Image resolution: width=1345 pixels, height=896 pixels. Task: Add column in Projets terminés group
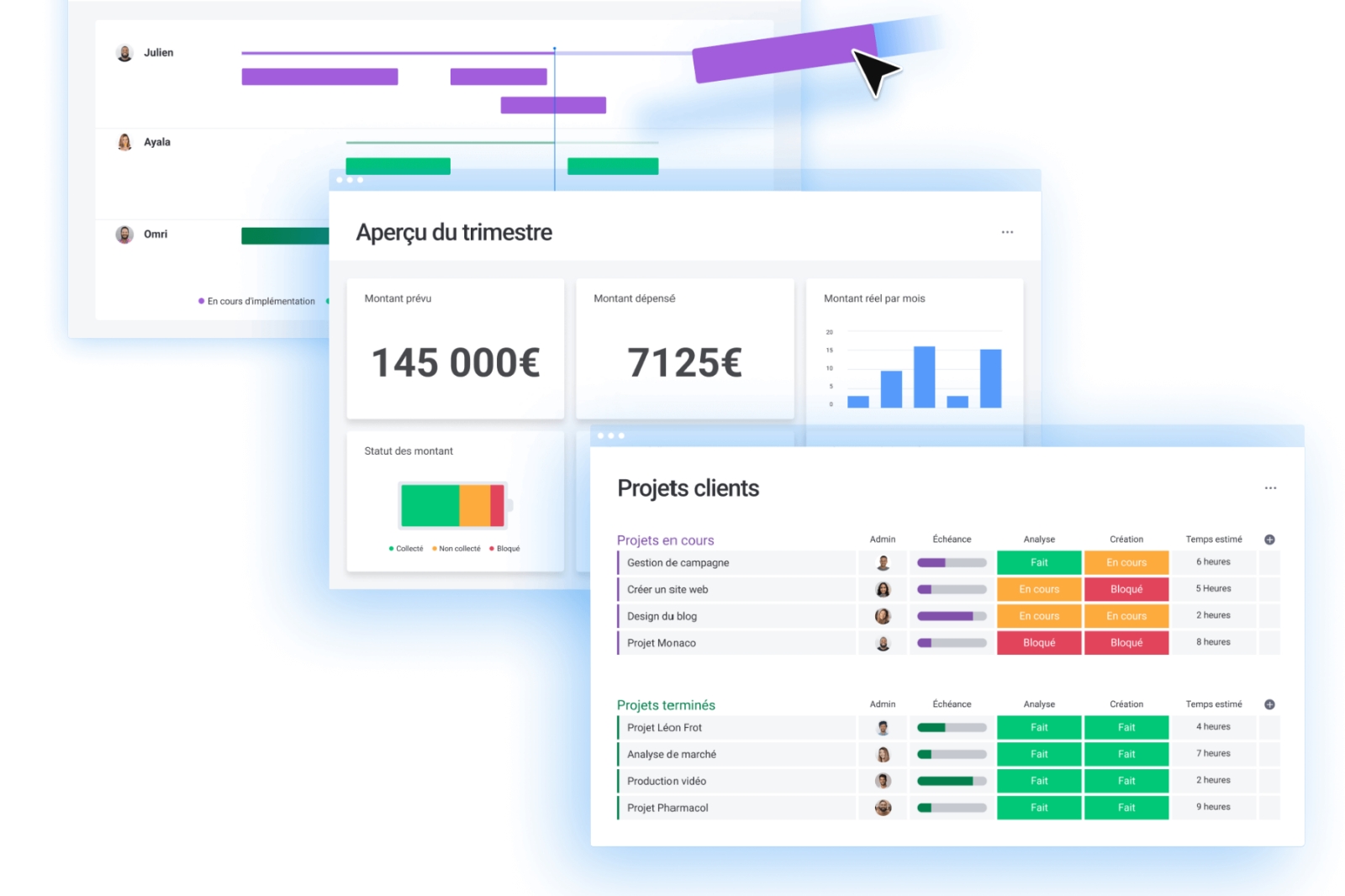1269,704
